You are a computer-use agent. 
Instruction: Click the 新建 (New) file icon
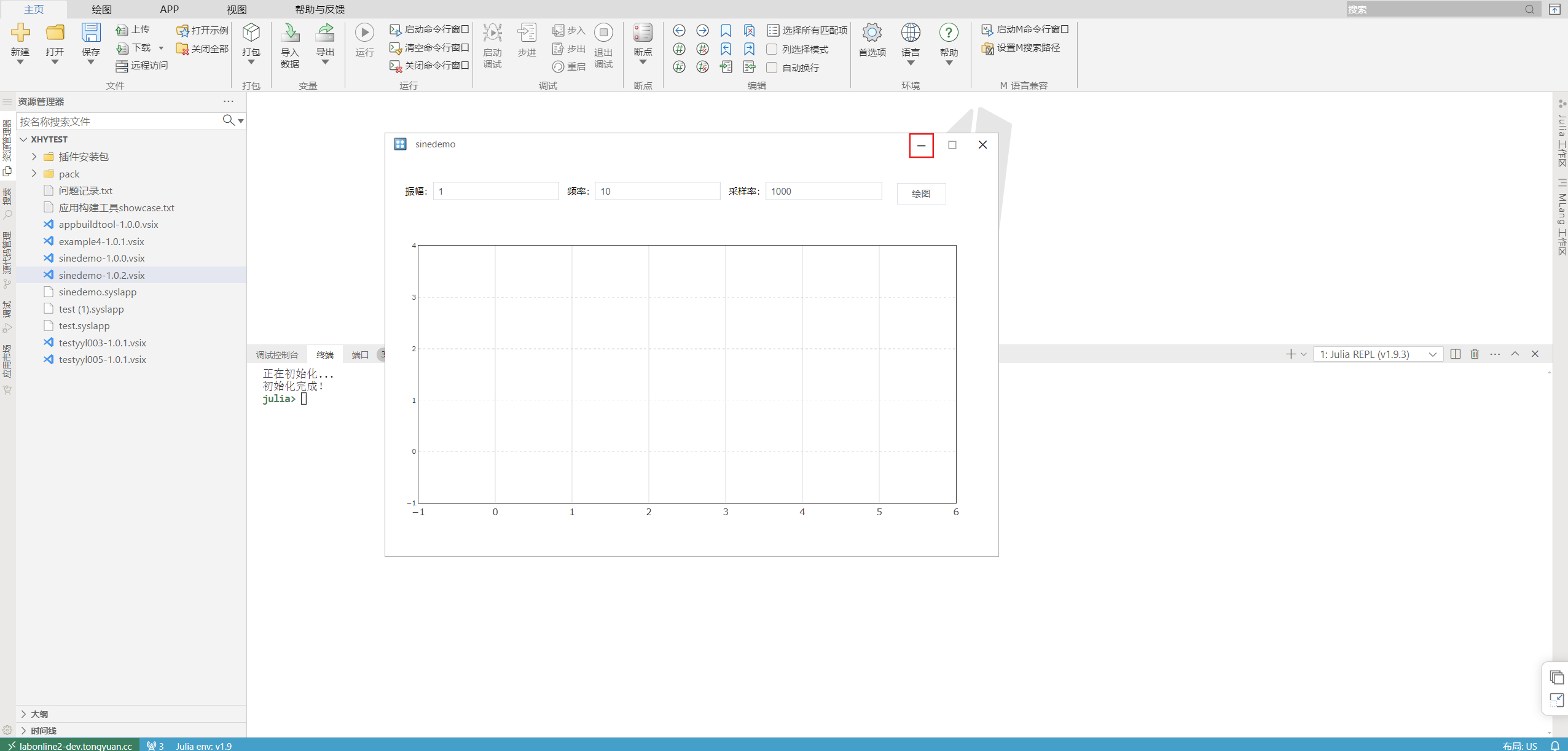click(20, 33)
